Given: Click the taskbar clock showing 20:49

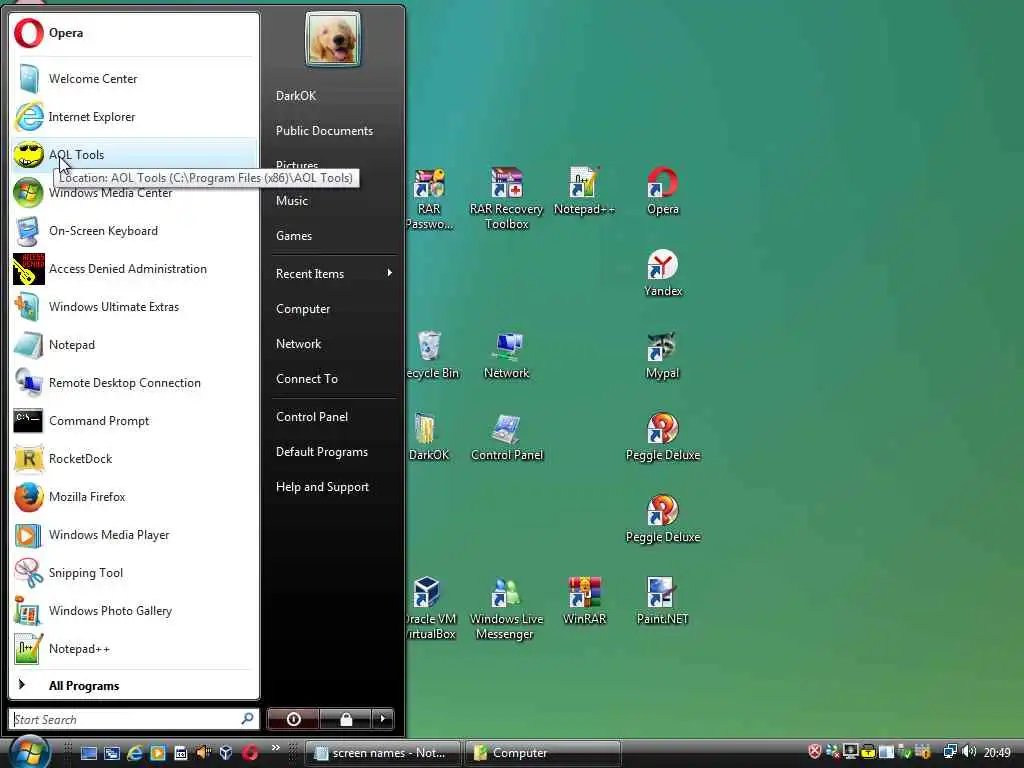Looking at the screenshot, I should [x=997, y=752].
